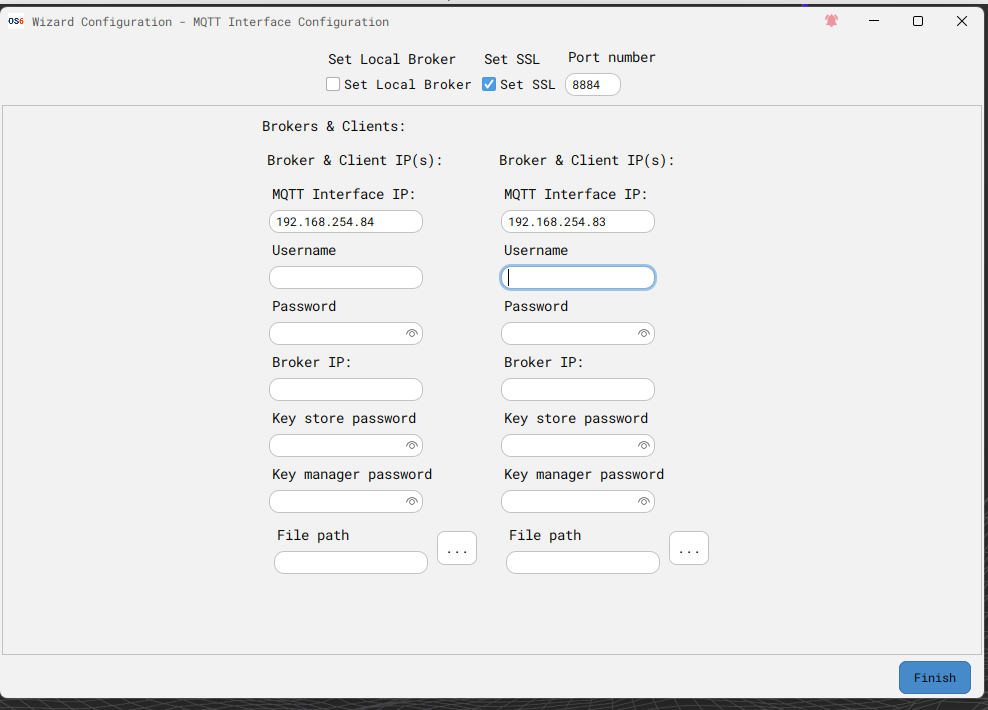The image size is (988, 710).
Task: Close the Wizard Configuration window
Action: point(962,21)
